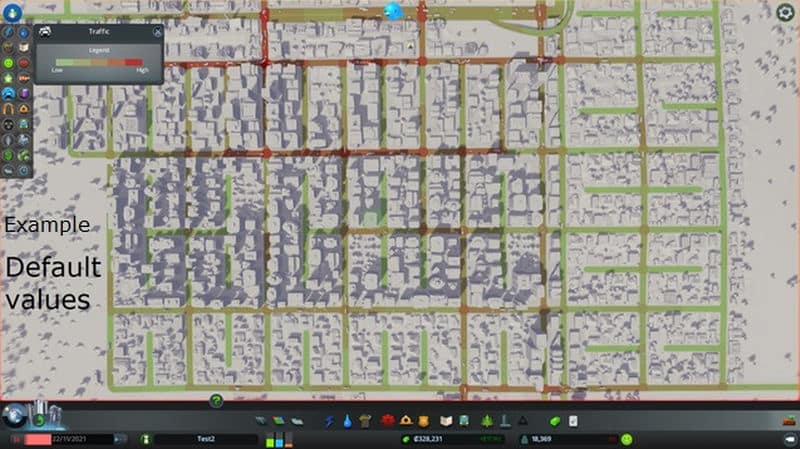Close the Traffic info panel

157,32
